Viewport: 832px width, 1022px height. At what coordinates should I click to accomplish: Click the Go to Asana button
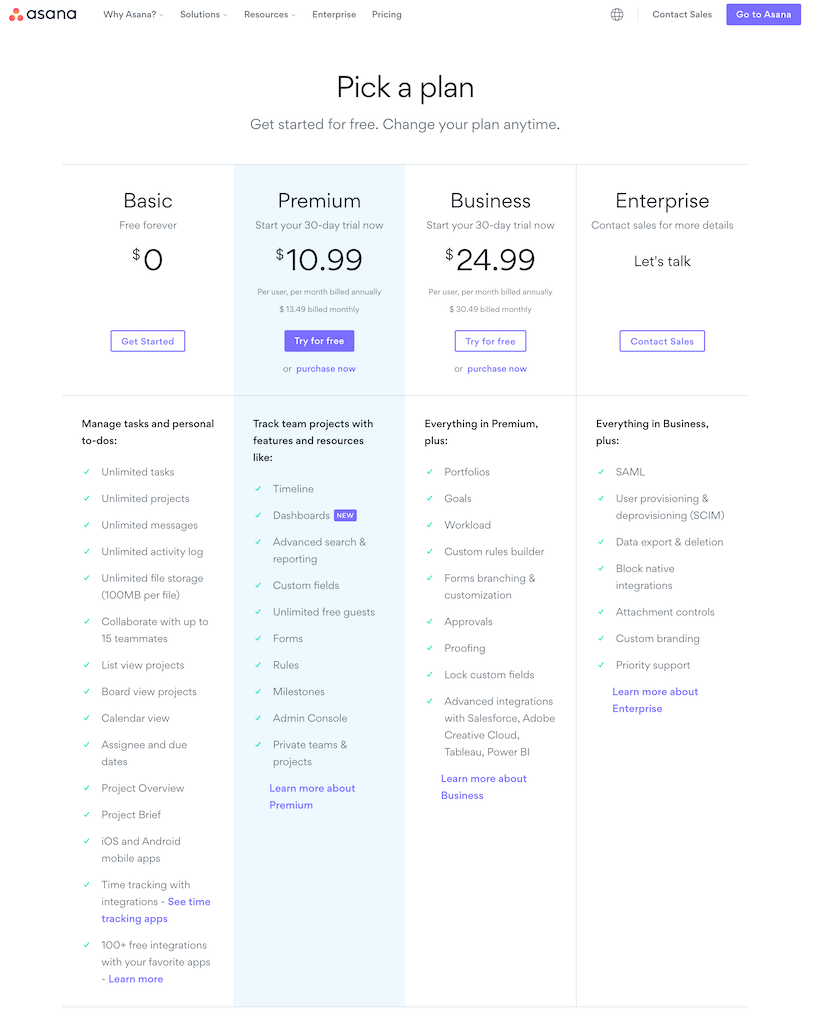click(x=763, y=14)
